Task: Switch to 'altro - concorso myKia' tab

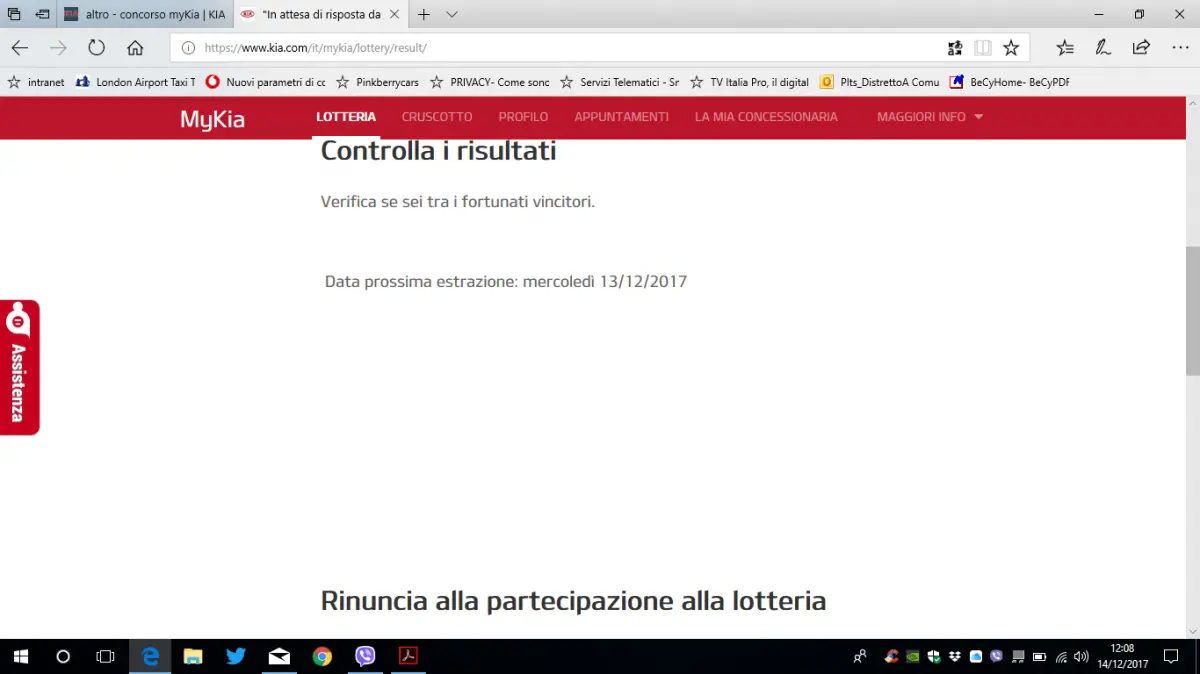Action: tap(146, 15)
